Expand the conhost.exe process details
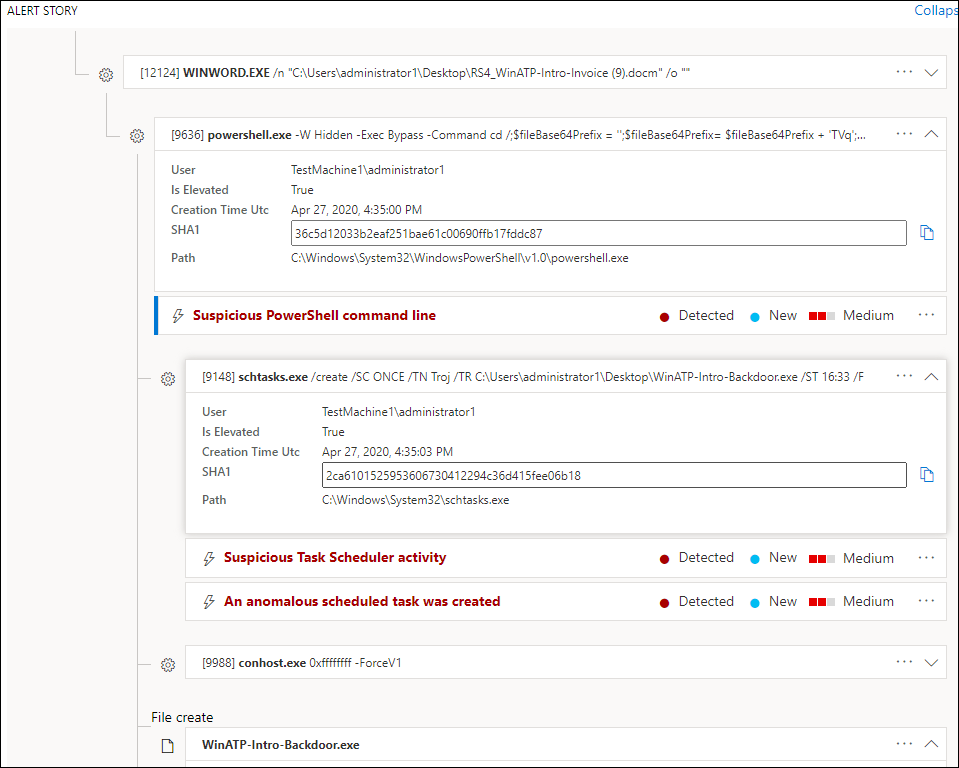 932,662
